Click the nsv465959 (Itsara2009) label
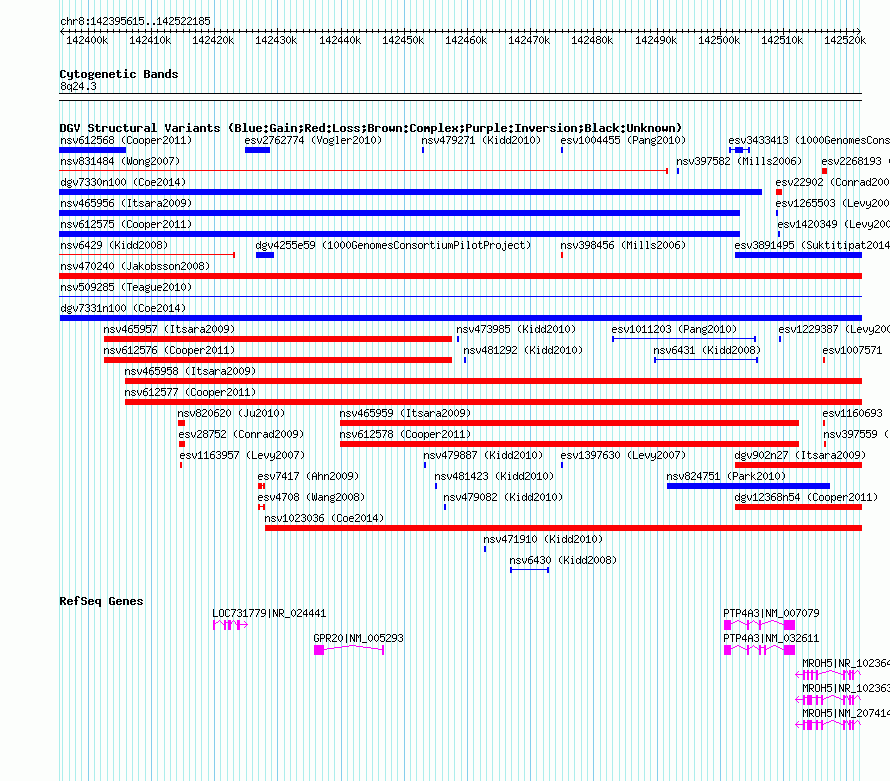The width and height of the screenshot is (890, 781). 405,413
